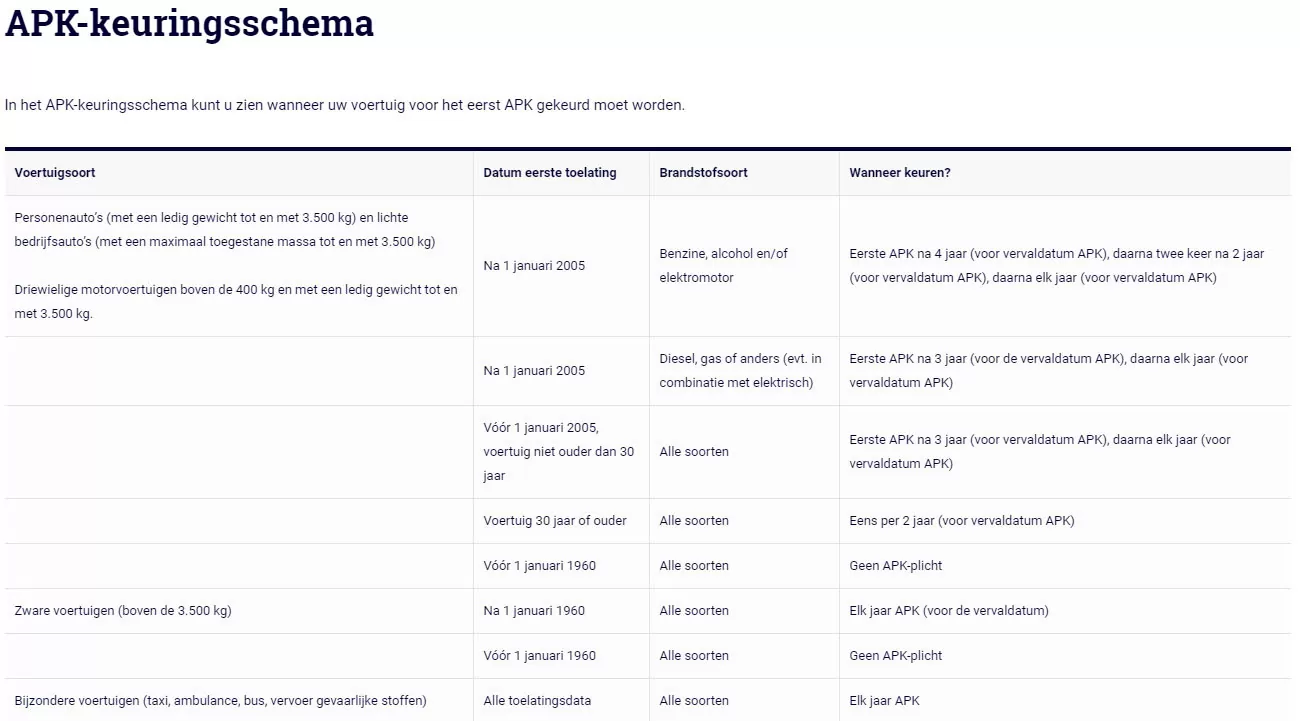Select the Voertuigsoort column header
The image size is (1300, 721).
tap(55, 173)
